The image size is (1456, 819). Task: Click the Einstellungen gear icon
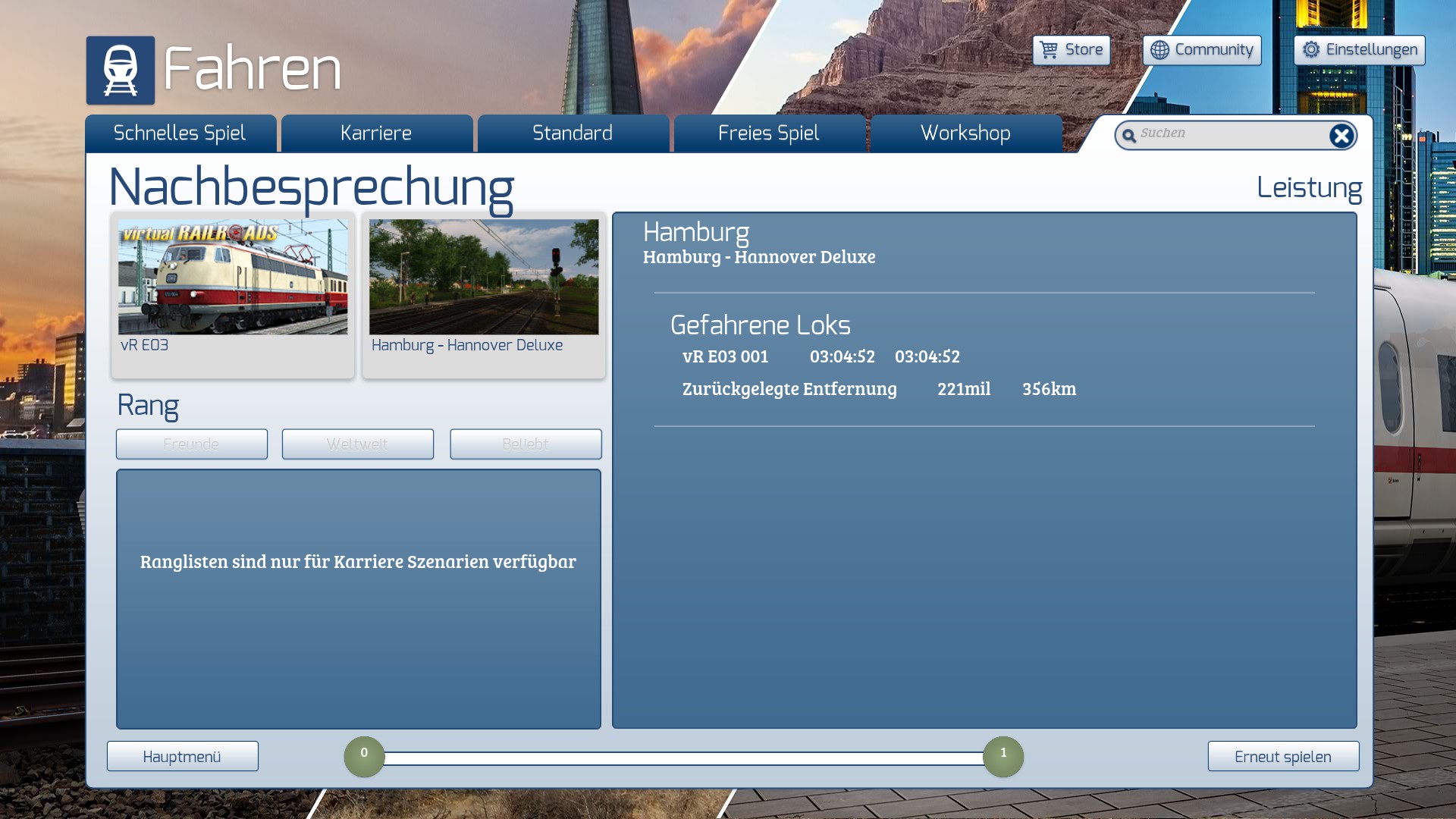pos(1311,50)
